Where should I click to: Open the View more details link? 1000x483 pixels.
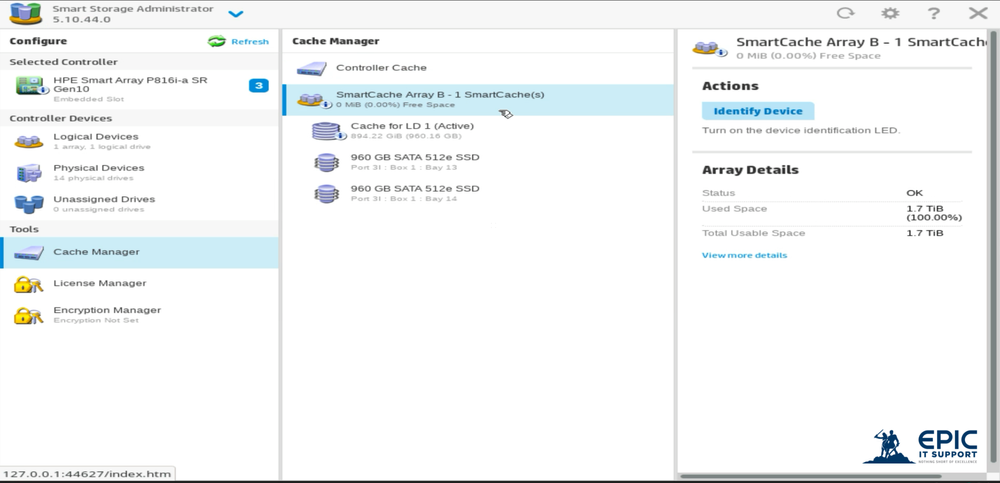[x=744, y=255]
